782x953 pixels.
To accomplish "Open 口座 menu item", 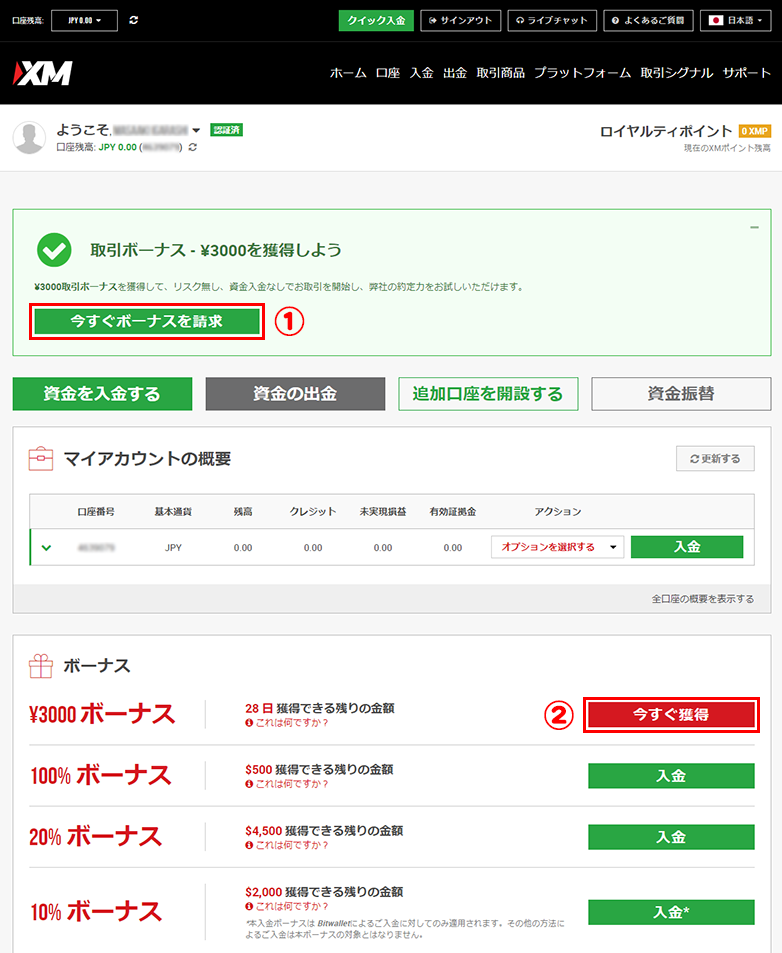I will tap(388, 73).
